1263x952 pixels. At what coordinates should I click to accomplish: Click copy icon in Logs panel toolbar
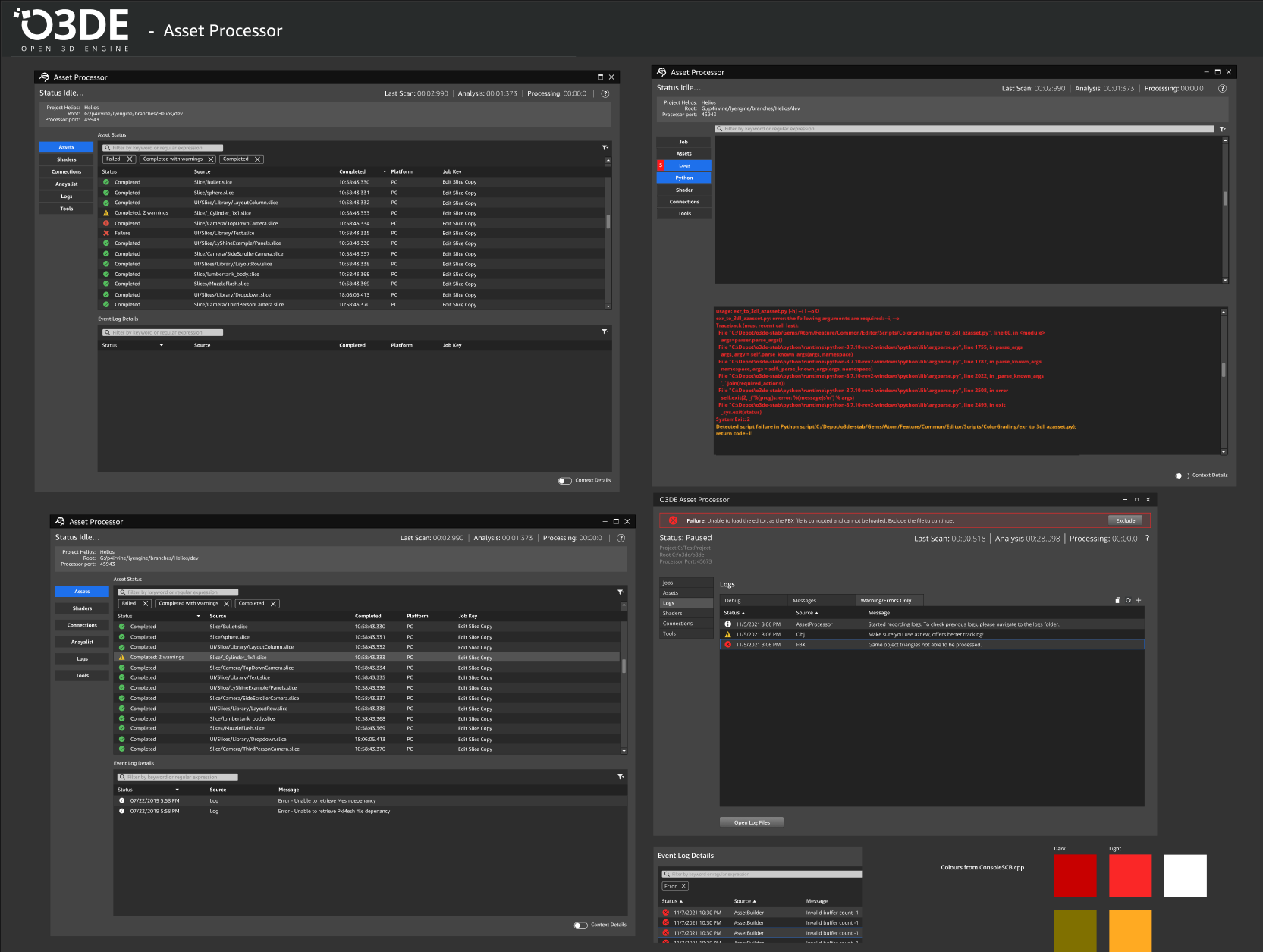(x=1117, y=600)
